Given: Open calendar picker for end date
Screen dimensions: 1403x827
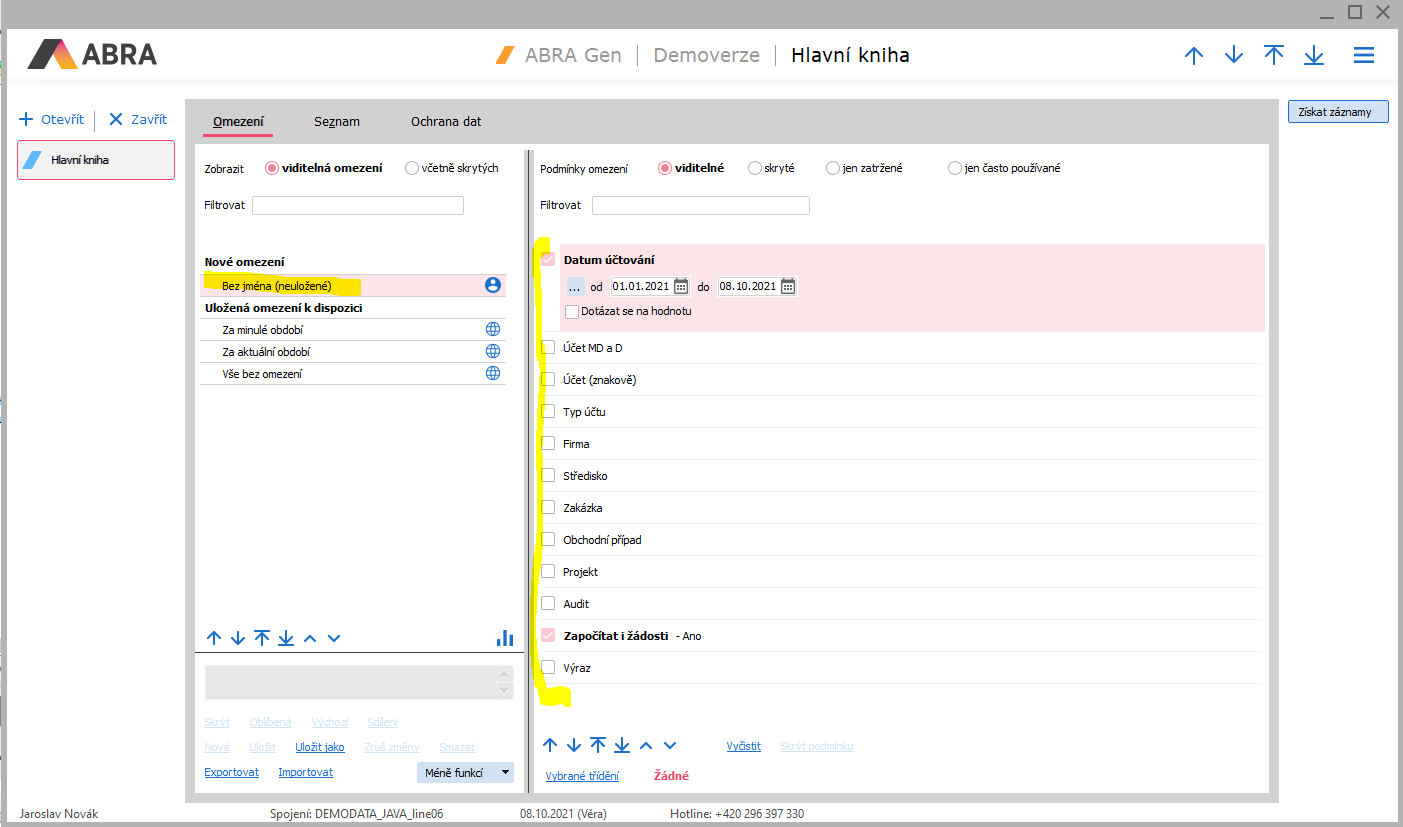Looking at the screenshot, I should click(788, 286).
